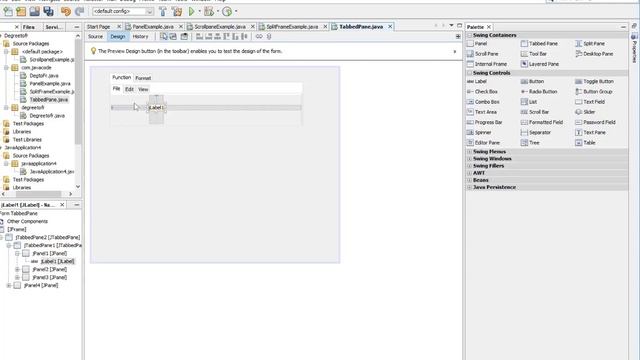This screenshot has height=360, width=640.
Task: Select the Format tab in form
Action: point(143,78)
